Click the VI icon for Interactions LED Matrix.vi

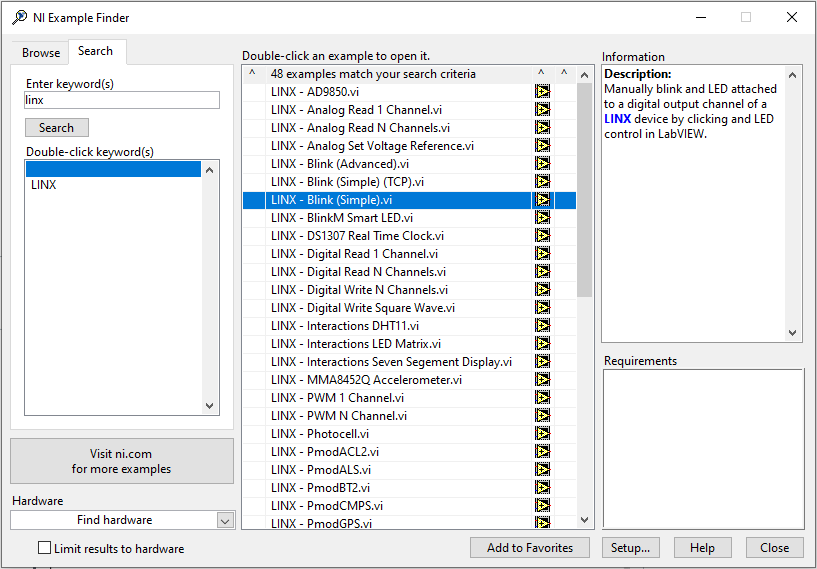(542, 344)
